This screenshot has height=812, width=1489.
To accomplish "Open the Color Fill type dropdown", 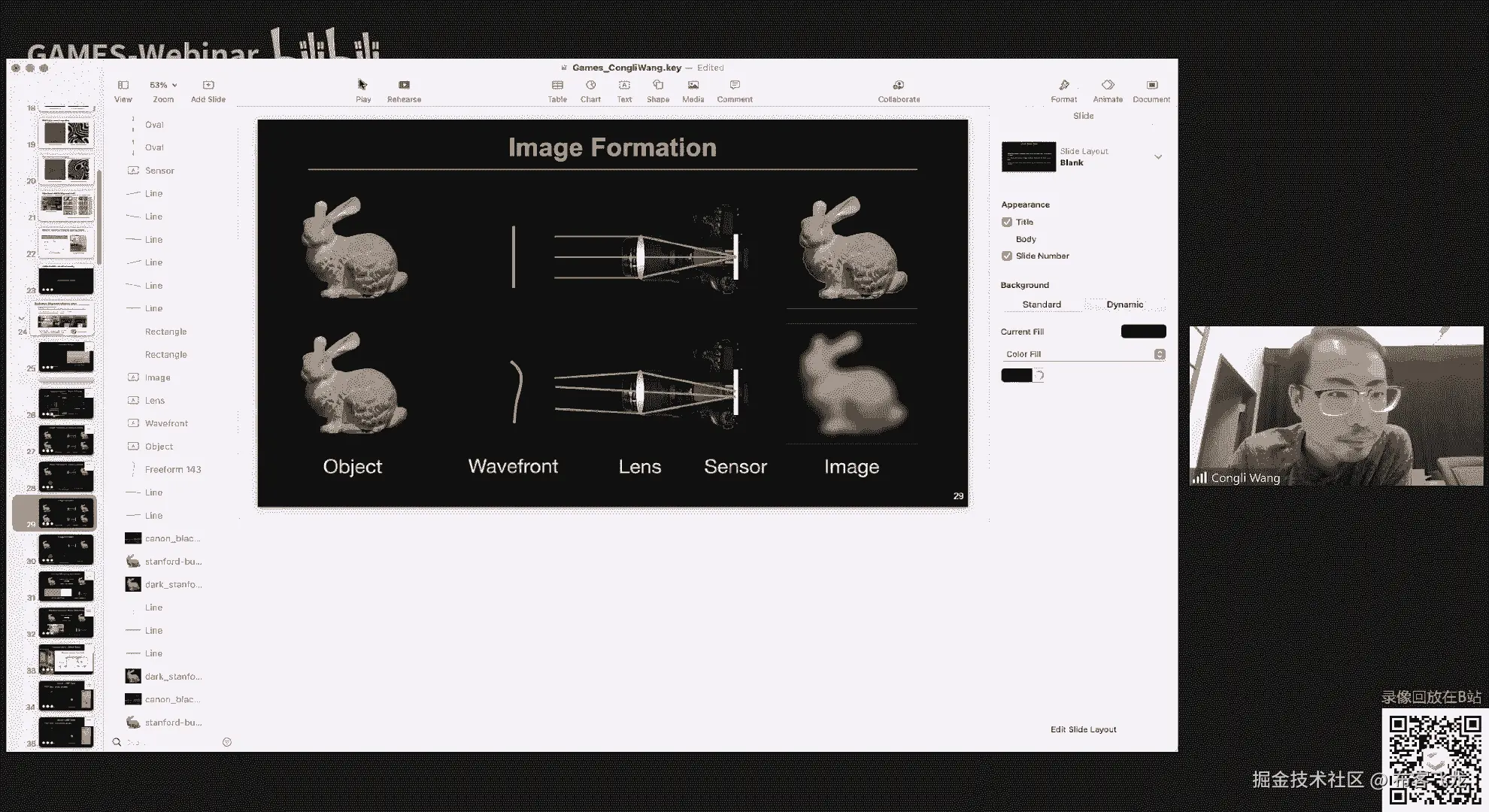I will [1083, 354].
